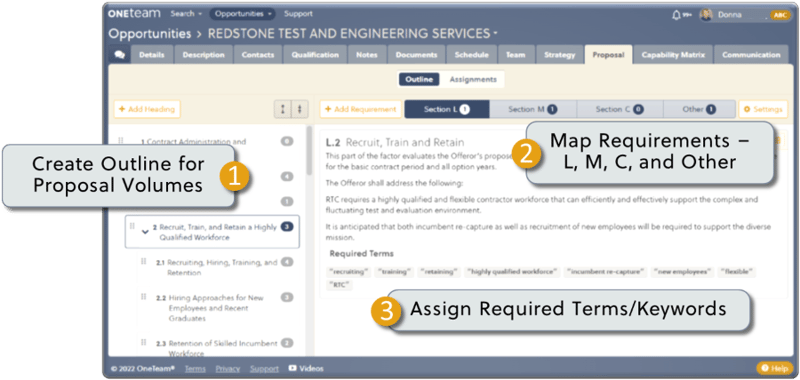Screen dimensions: 800x380
Task: Open the Communication tab
Action: pos(752,55)
